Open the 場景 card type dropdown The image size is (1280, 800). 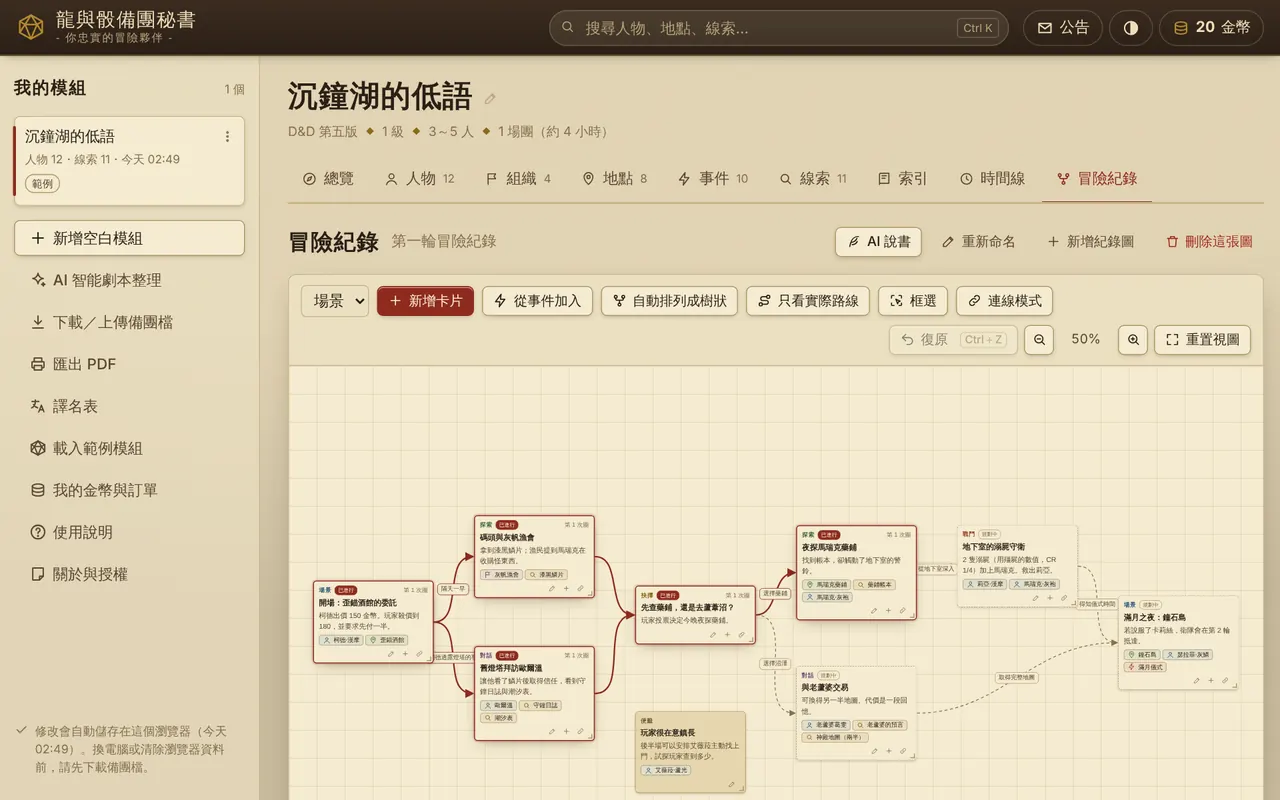[335, 301]
